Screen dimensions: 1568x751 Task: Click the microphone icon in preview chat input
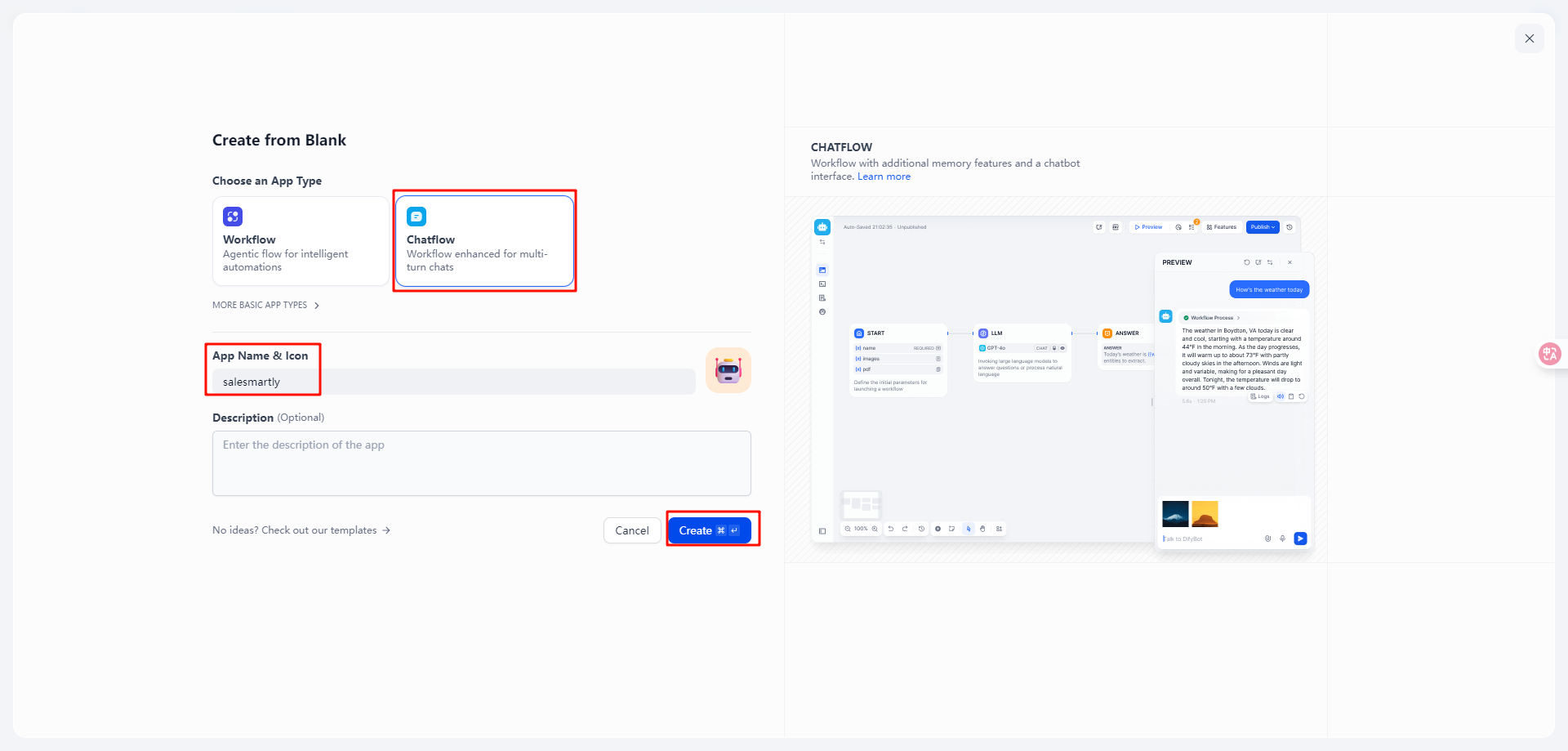pos(1282,539)
